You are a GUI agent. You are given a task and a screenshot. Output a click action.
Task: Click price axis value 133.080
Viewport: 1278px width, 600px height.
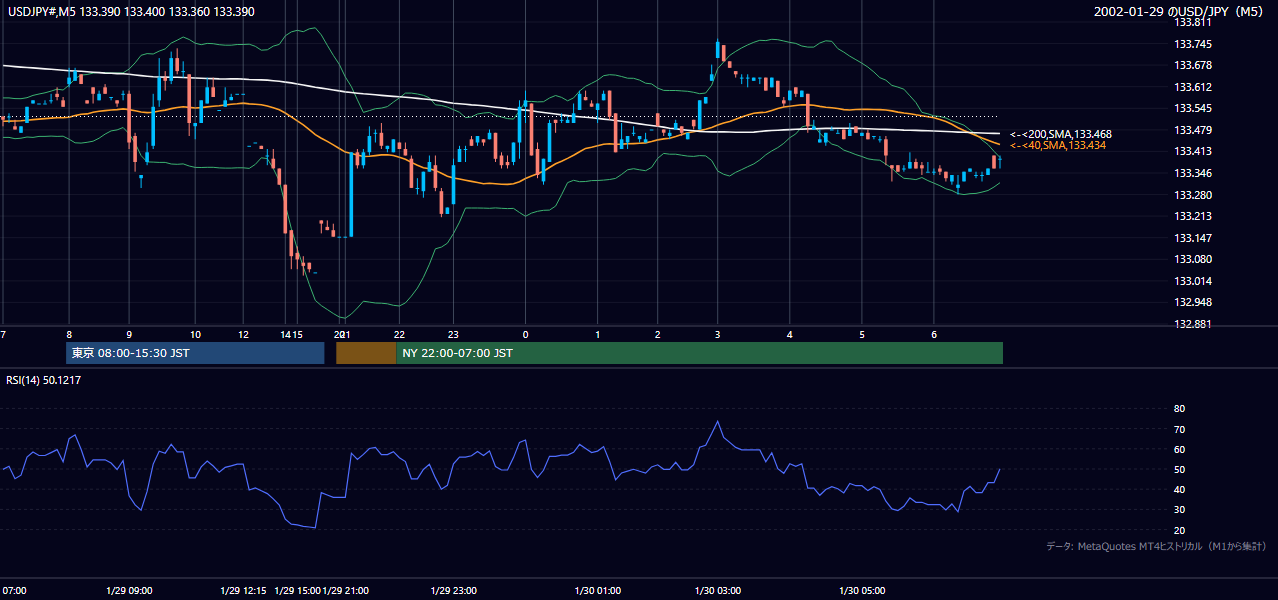tap(1192, 259)
